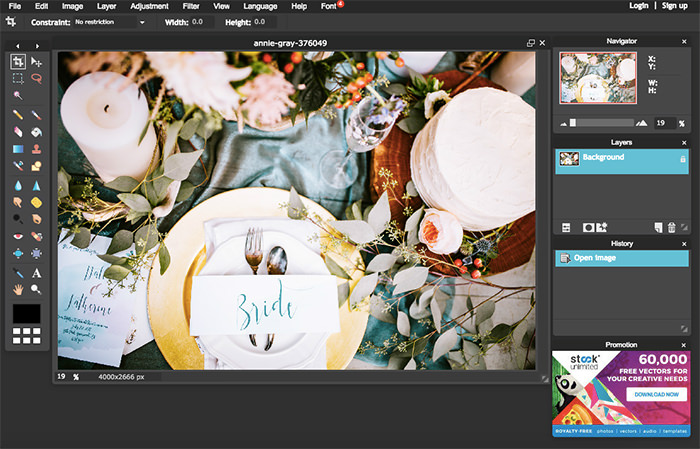Image resolution: width=700 pixels, height=449 pixels.
Task: Select the Hand pan tool
Action: (x=18, y=289)
